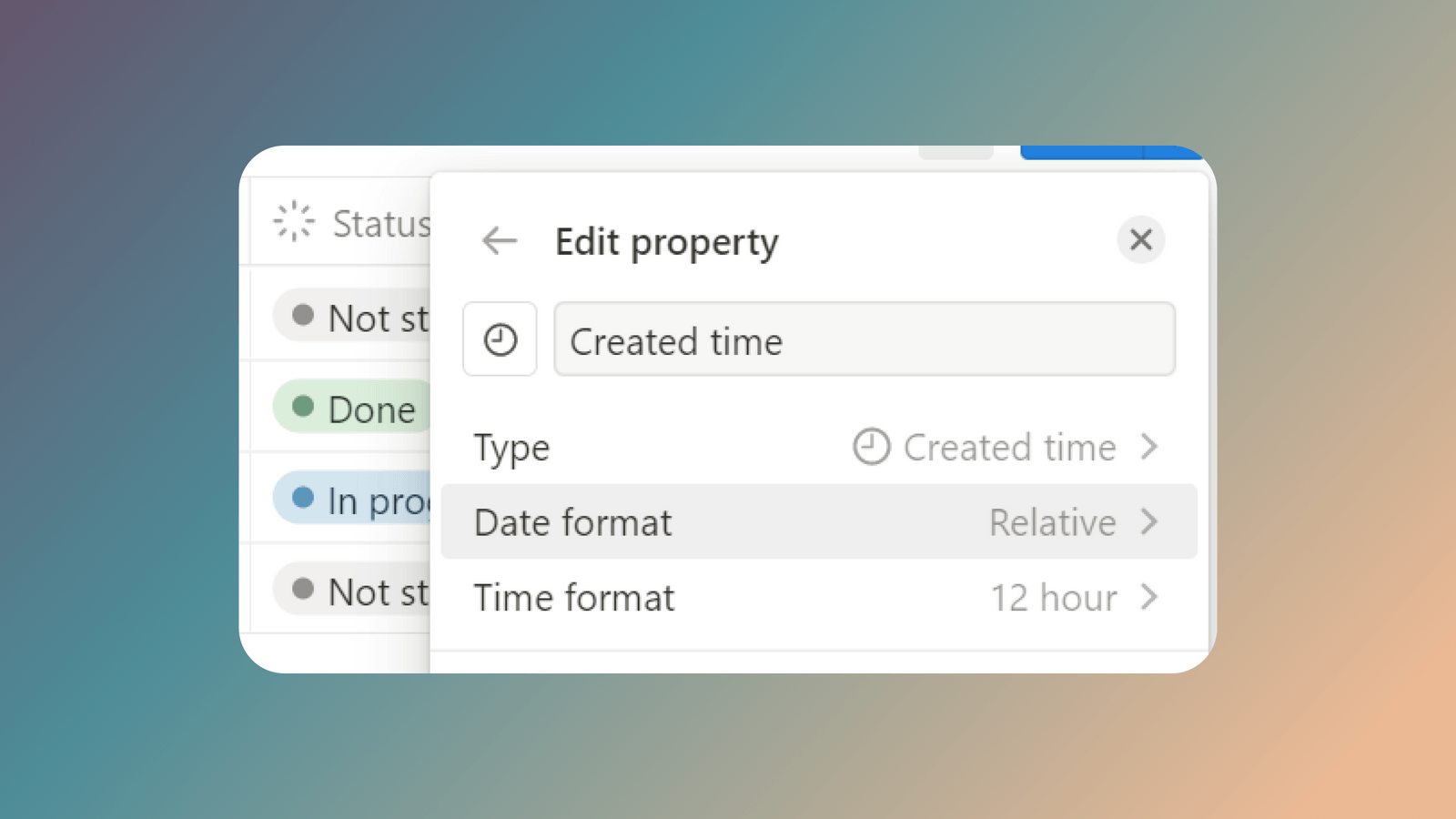This screenshot has height=819, width=1456.
Task: Click the gray dot inside the Not started tag
Action: [x=301, y=314]
